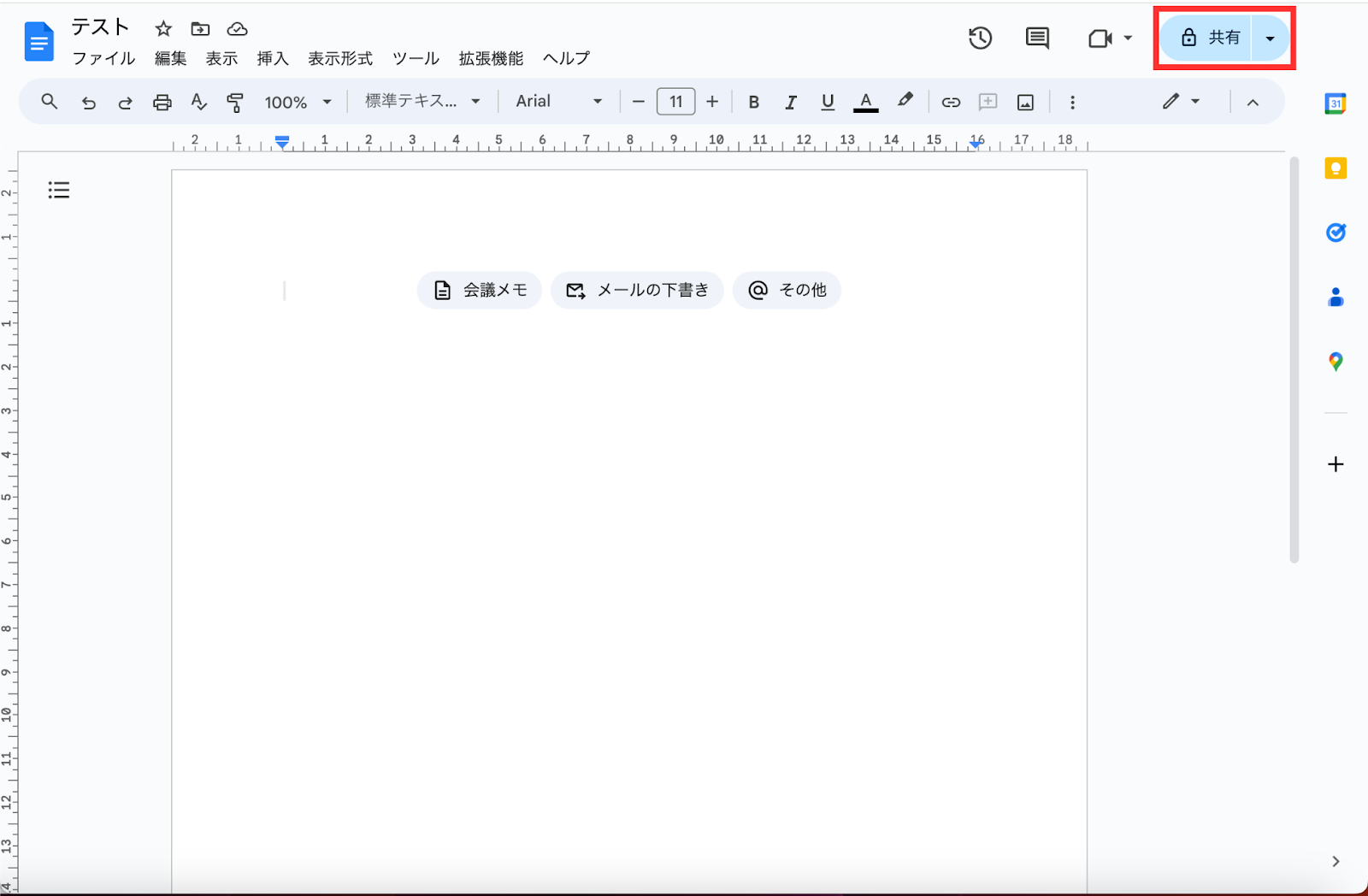Toggle underline formatting
This screenshot has width=1368, height=896.
coord(828,103)
